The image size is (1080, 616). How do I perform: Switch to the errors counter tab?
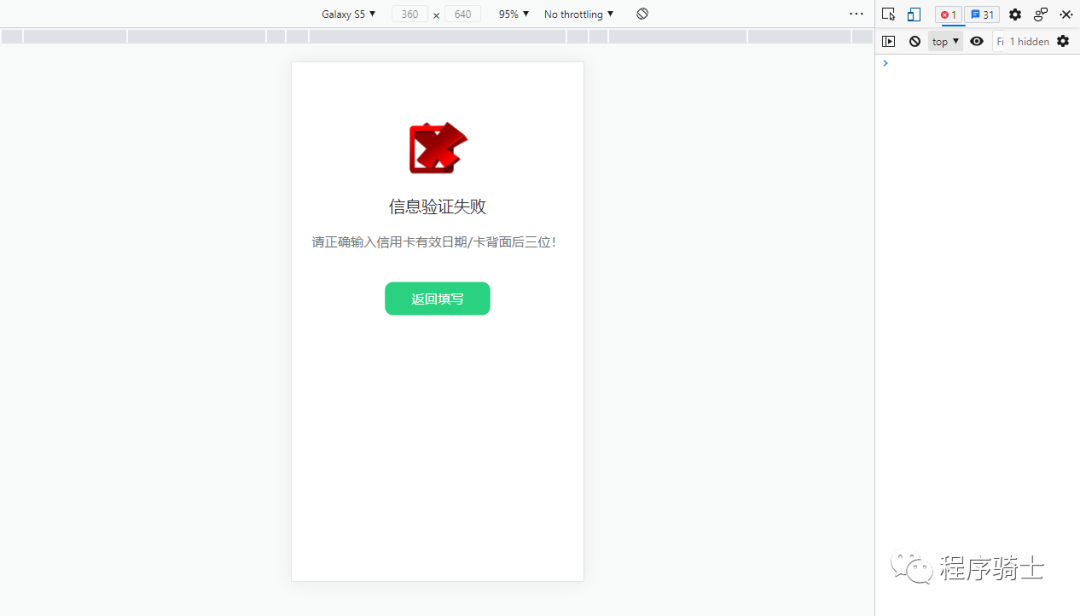(948, 14)
